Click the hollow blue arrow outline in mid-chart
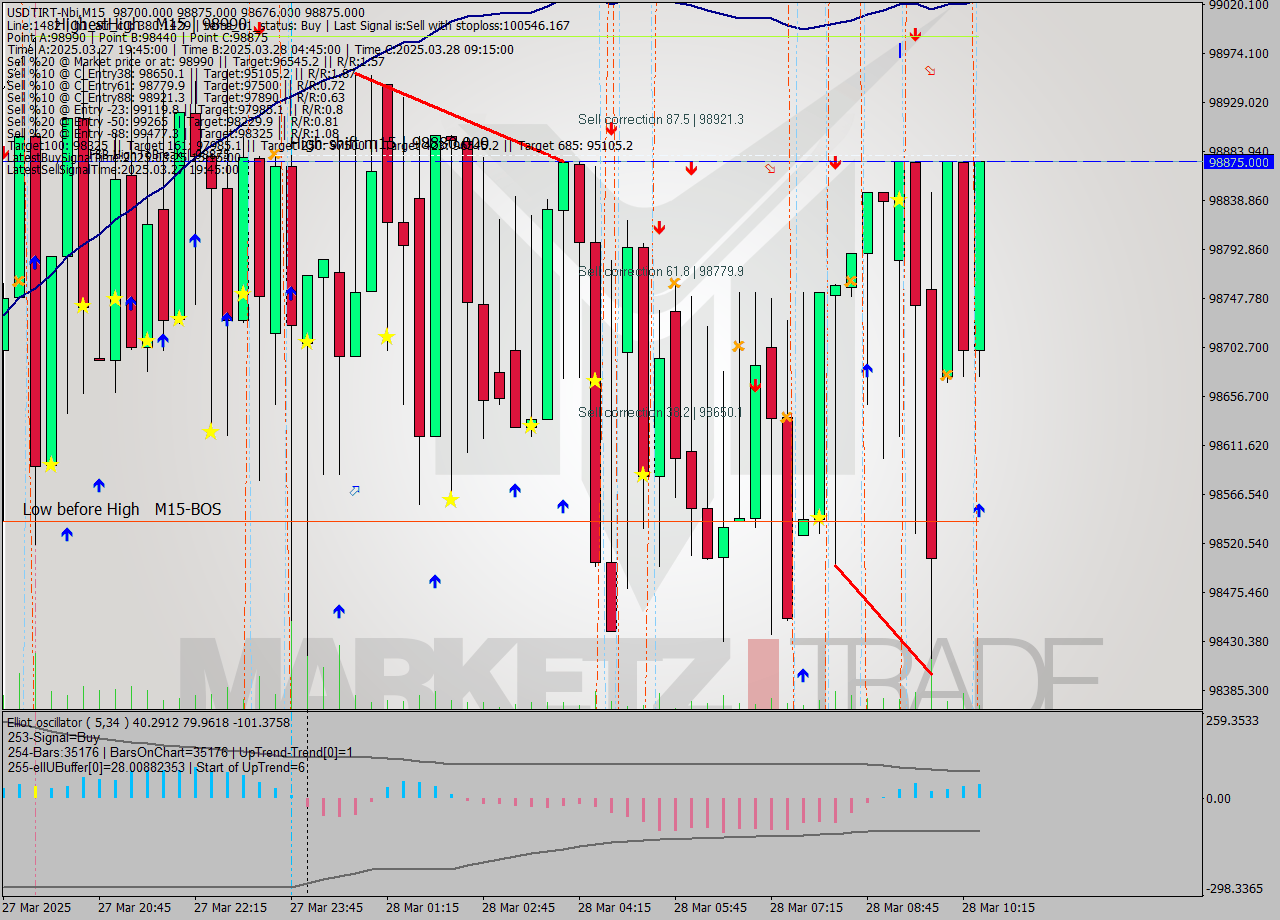 353,490
